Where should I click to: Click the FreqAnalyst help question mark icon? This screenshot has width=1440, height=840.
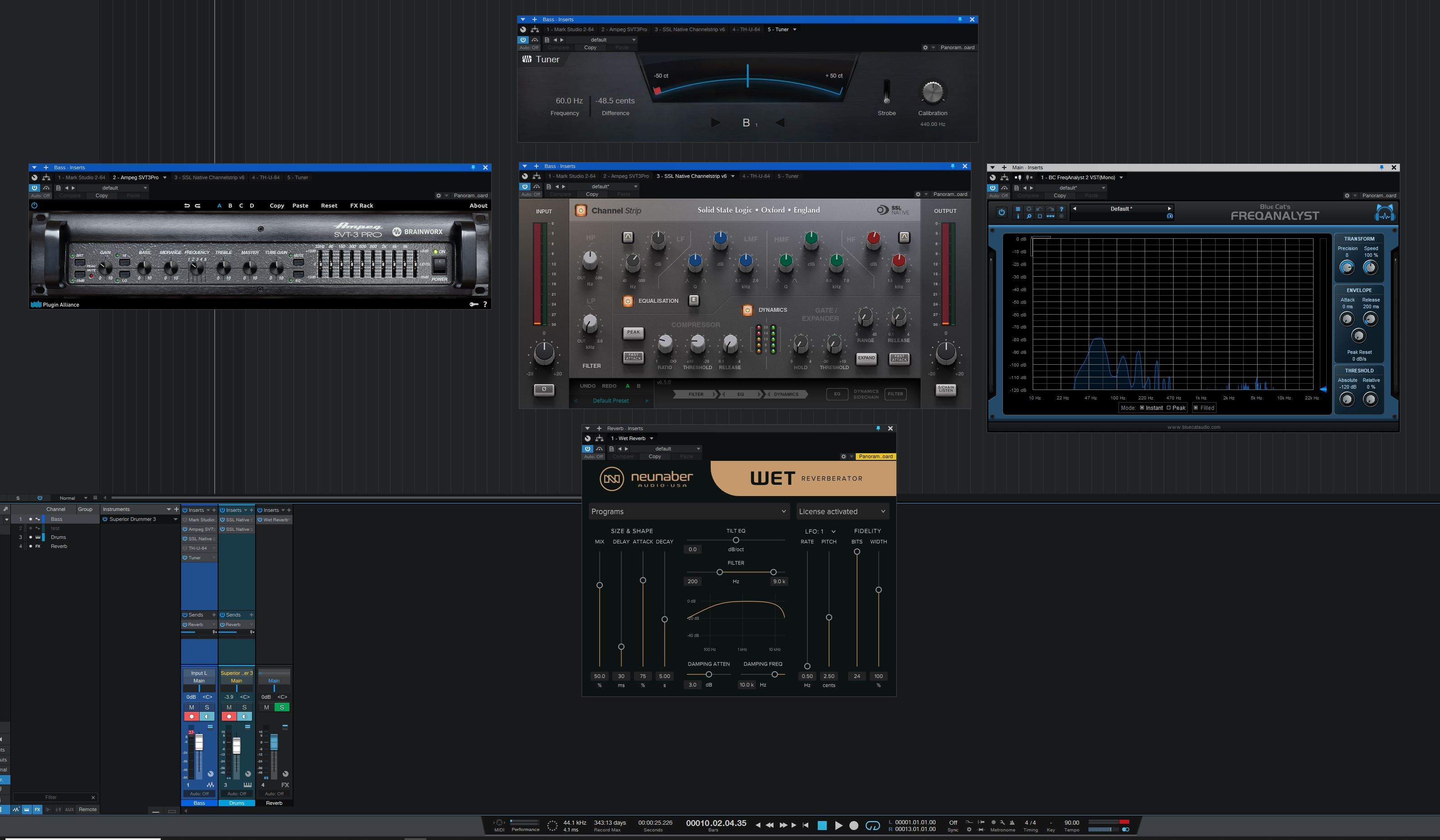click(1062, 209)
